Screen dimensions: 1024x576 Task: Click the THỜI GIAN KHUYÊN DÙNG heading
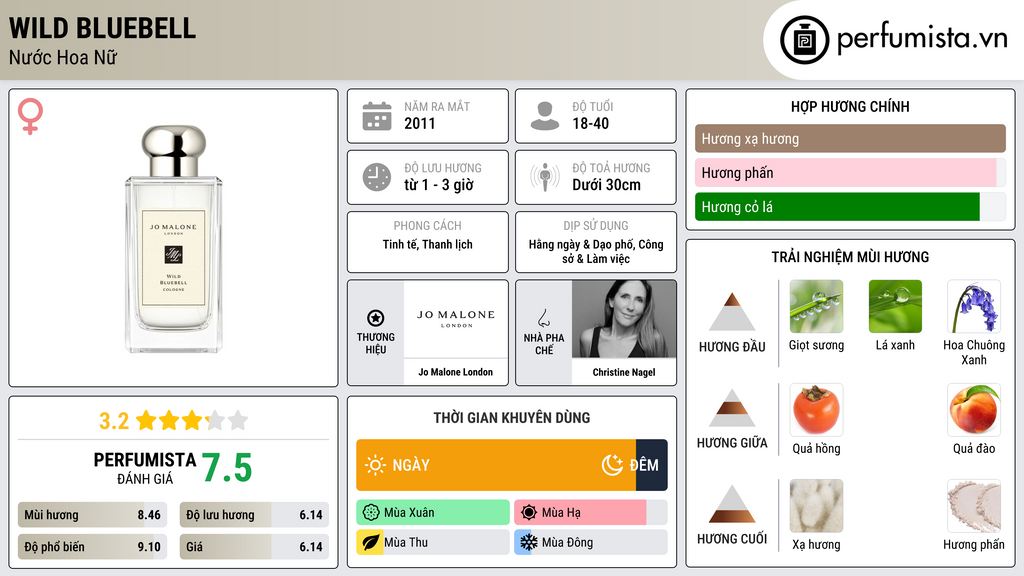pos(512,418)
